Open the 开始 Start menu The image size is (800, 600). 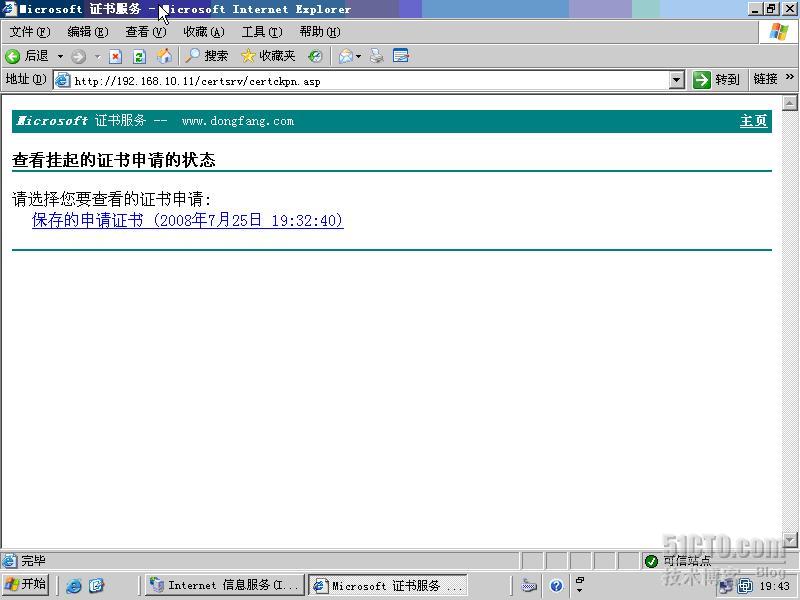click(x=25, y=584)
